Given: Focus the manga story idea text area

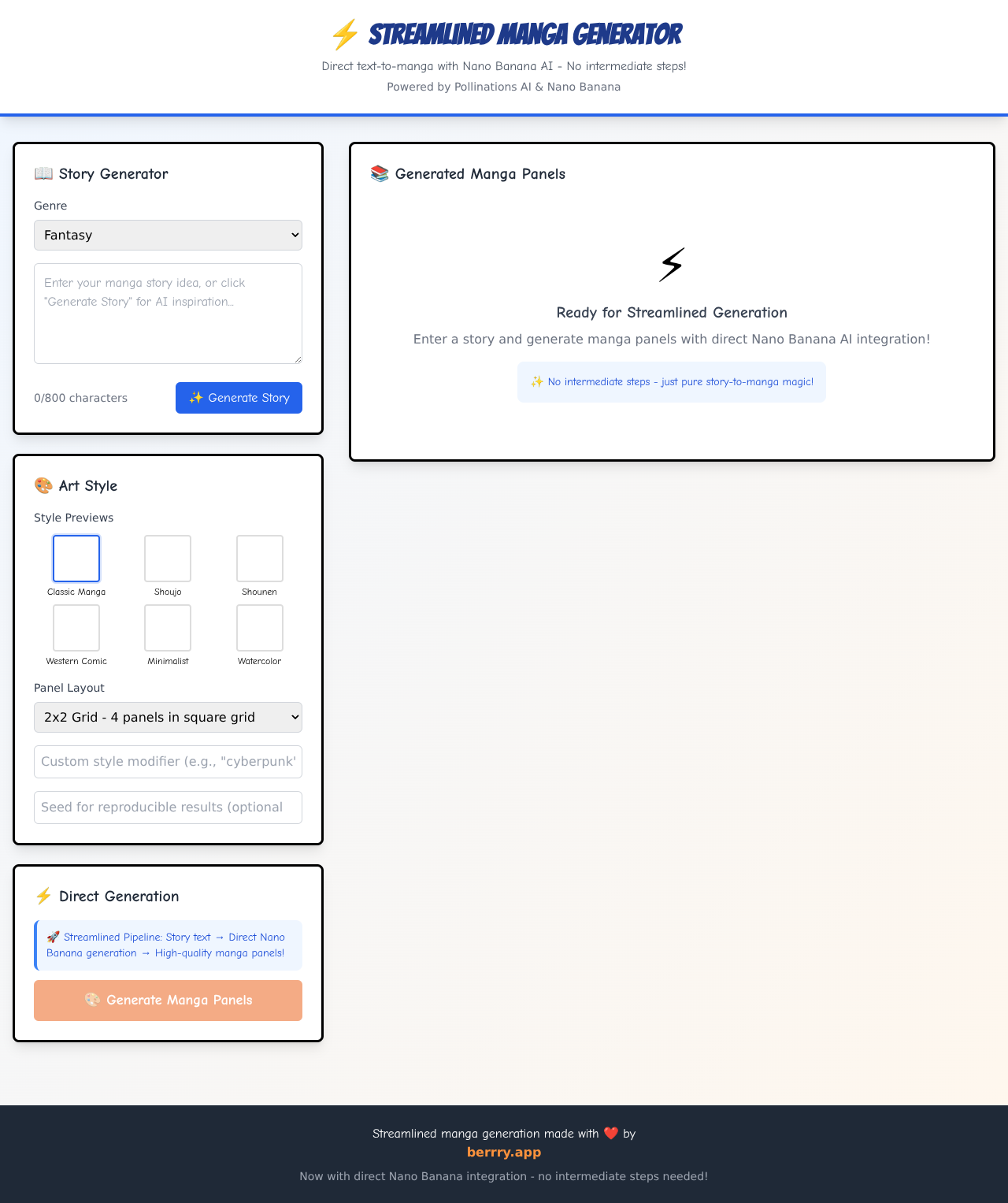Looking at the screenshot, I should (168, 314).
